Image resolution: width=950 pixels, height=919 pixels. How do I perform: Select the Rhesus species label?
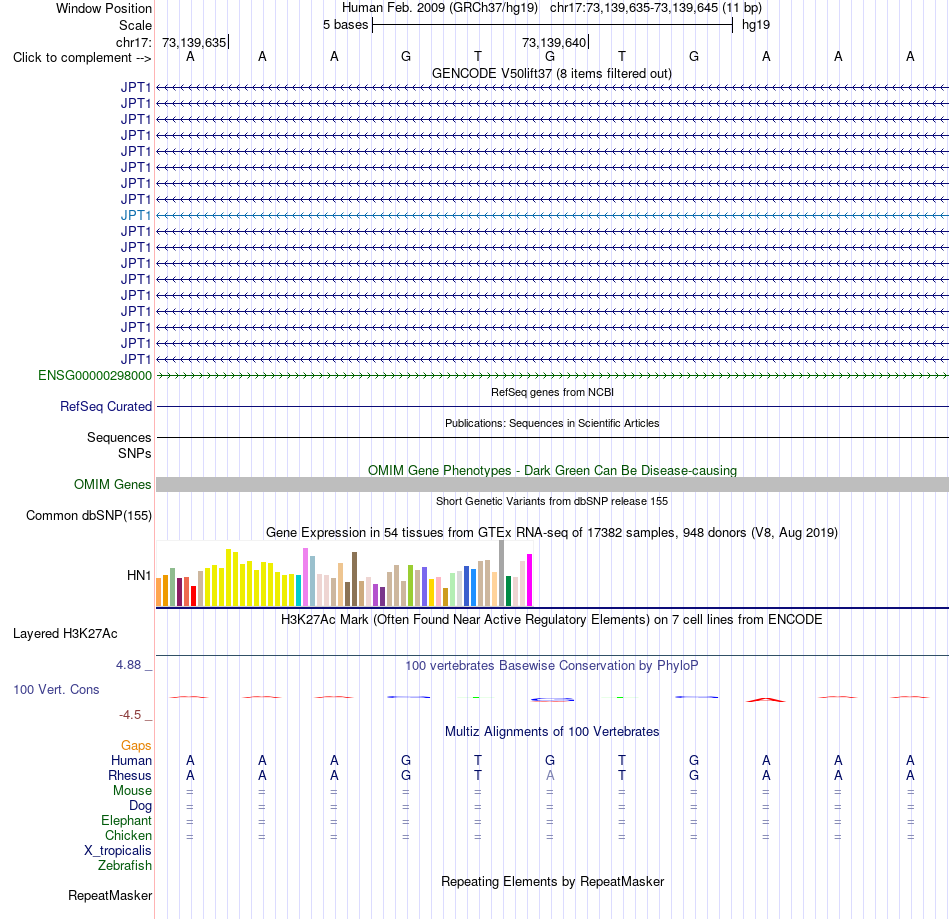[130, 775]
